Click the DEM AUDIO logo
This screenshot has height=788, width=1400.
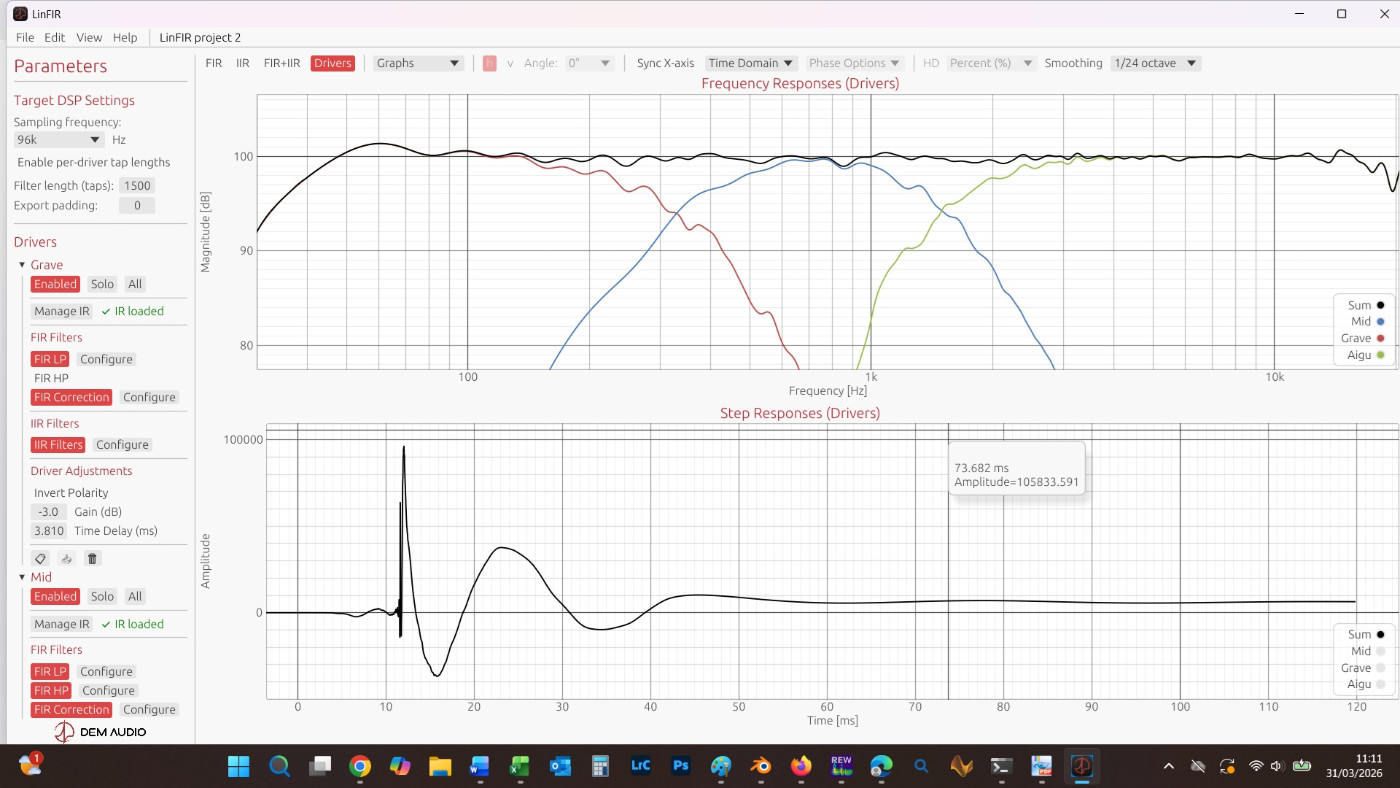pos(100,732)
